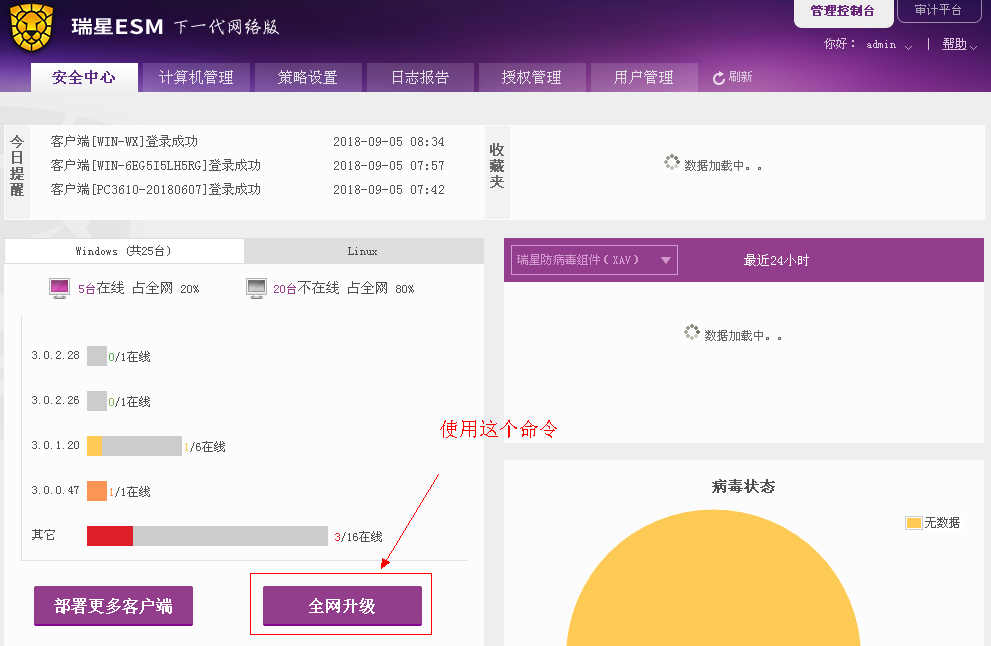Image resolution: width=991 pixels, height=646 pixels.
Task: Go to 授权管理 tab
Action: [x=532, y=77]
